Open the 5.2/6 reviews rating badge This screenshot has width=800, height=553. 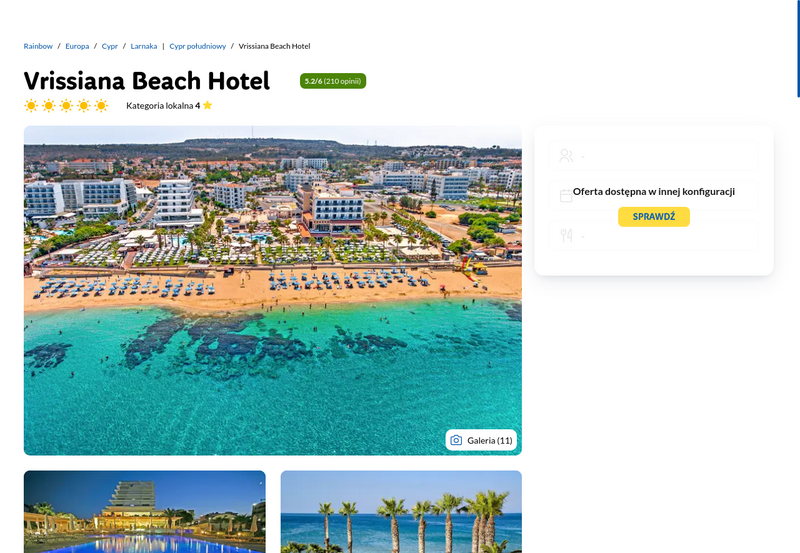coord(333,81)
